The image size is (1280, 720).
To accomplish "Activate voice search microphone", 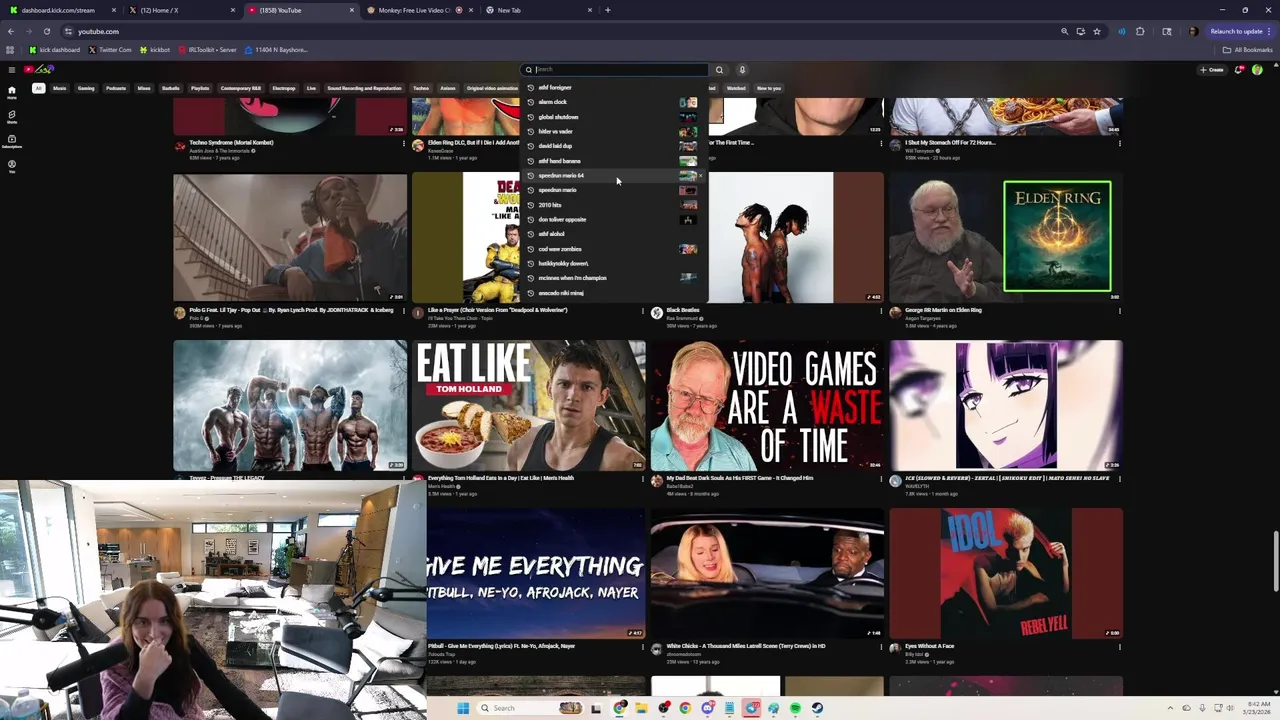I will coord(742,70).
